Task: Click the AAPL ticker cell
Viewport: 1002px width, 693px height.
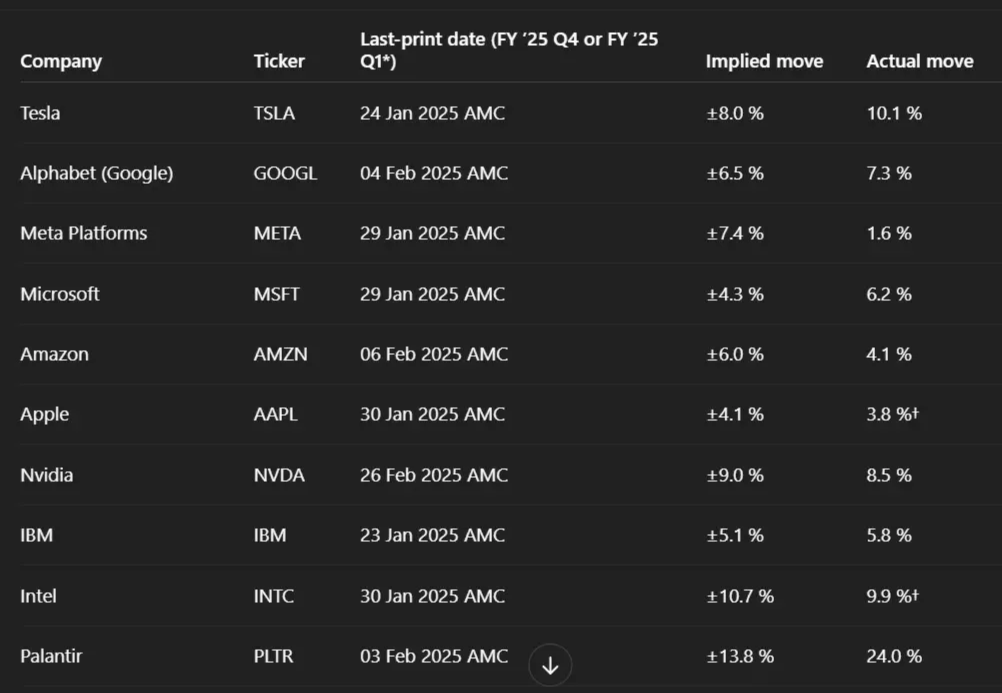Action: 275,414
